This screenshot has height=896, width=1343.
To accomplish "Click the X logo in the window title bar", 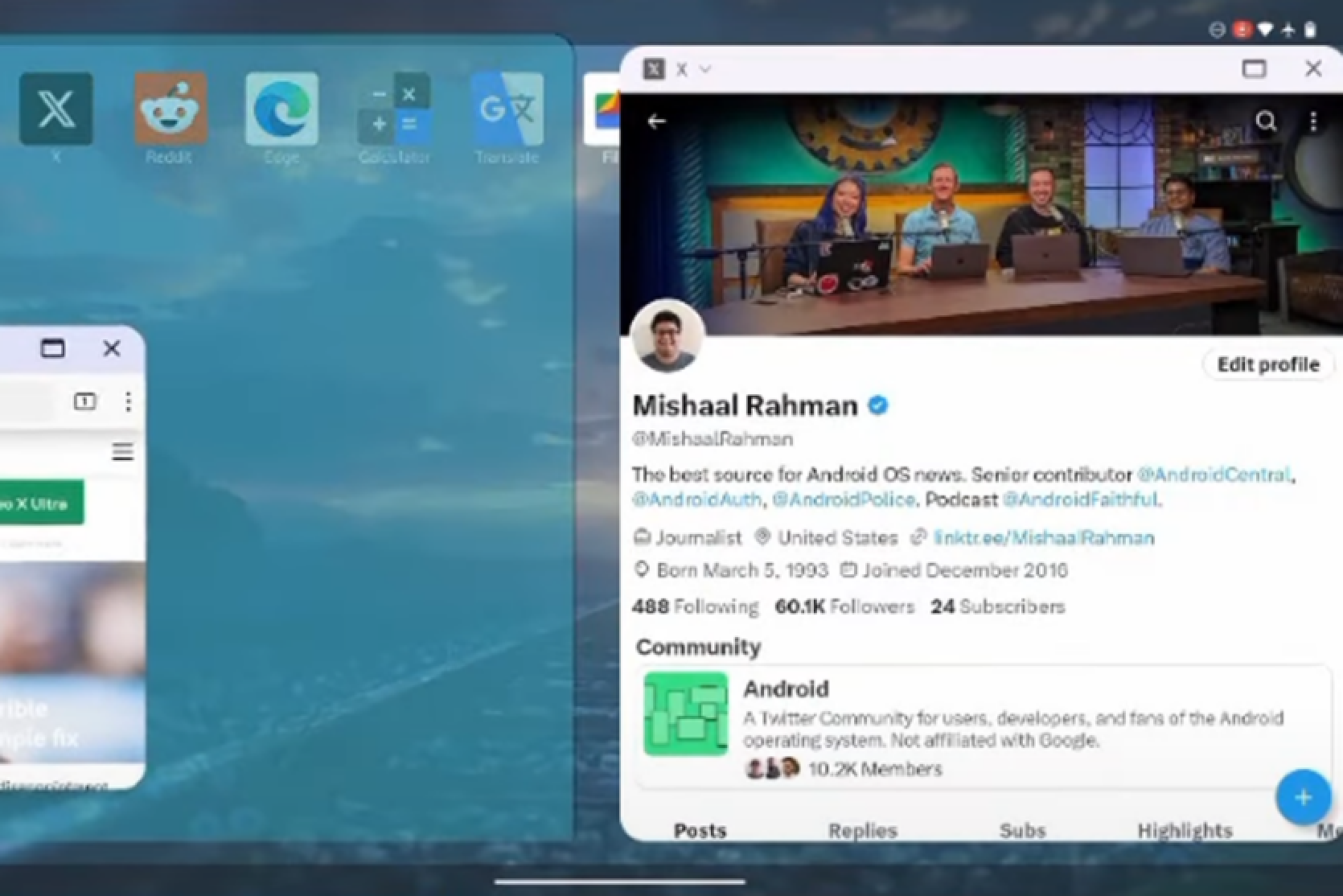I will point(655,69).
